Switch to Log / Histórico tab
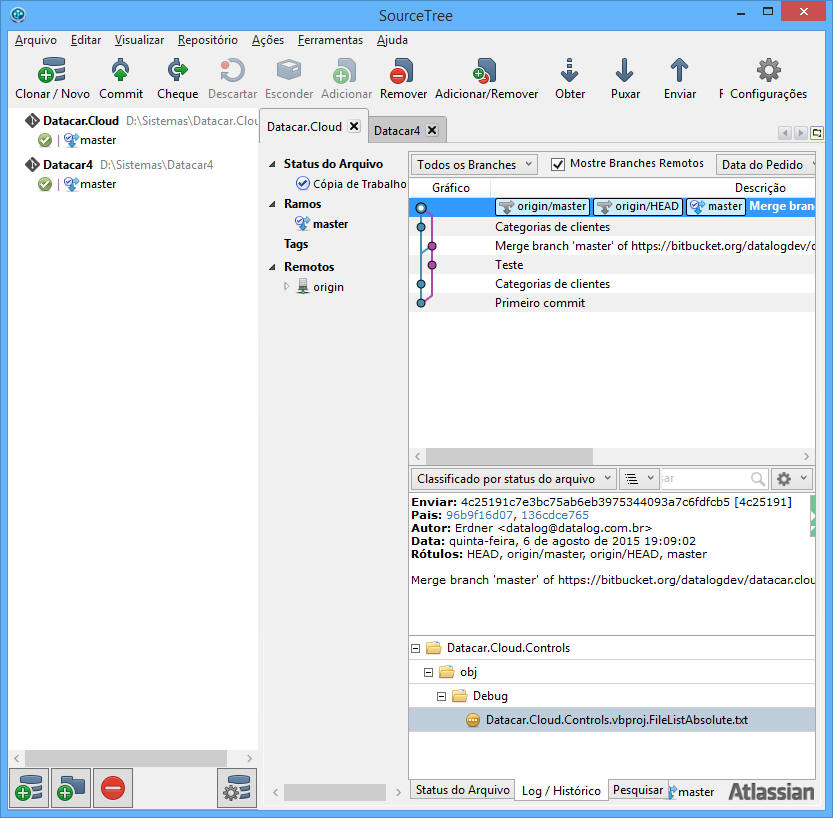 [x=561, y=791]
